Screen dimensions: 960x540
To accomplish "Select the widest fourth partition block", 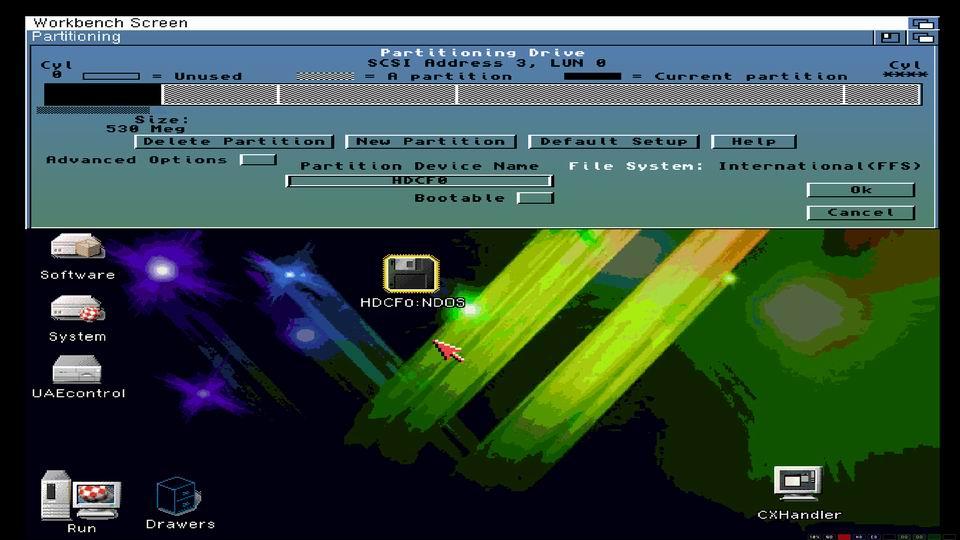I will pyautogui.click(x=650, y=95).
